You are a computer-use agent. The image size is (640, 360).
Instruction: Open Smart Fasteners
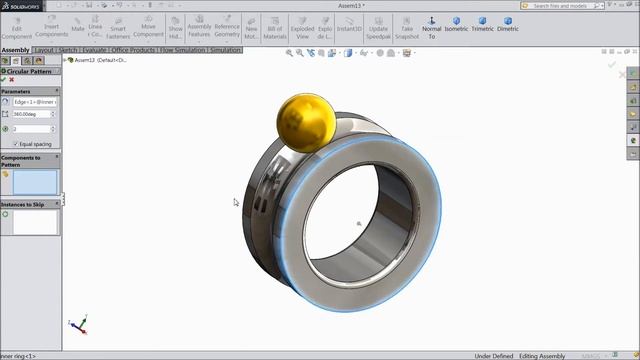tap(118, 28)
